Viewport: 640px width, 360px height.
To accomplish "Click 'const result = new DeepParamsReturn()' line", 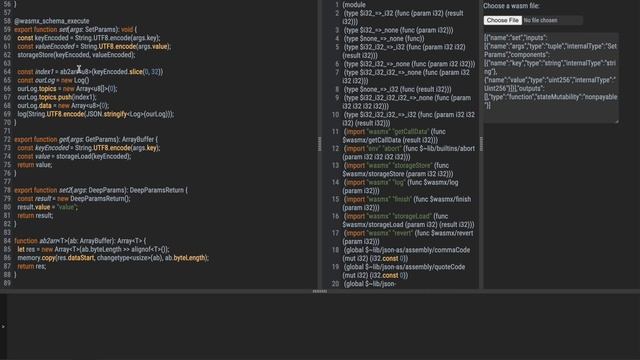I will click(73, 199).
